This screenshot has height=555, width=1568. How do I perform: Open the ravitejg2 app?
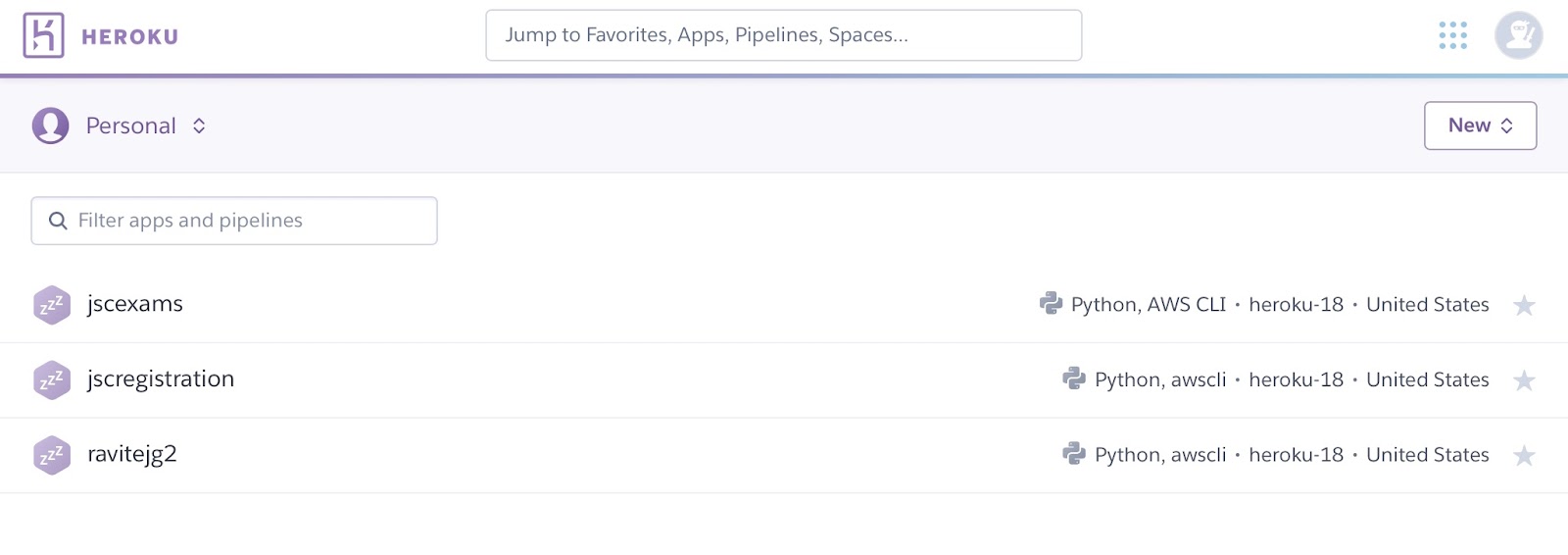pos(132,454)
